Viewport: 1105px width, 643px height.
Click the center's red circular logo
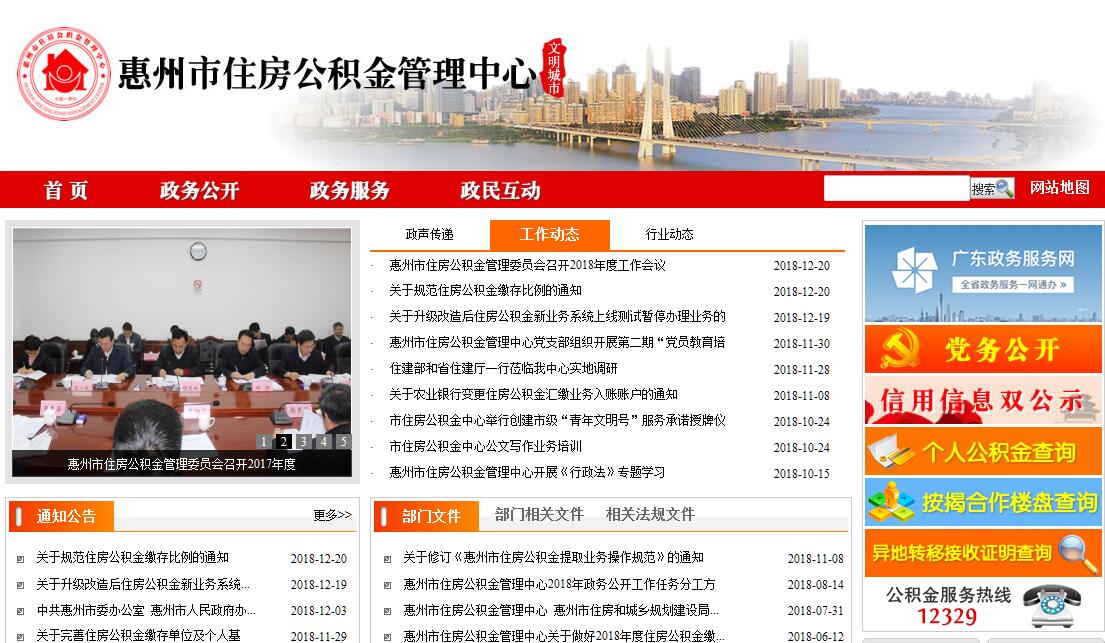[62, 74]
